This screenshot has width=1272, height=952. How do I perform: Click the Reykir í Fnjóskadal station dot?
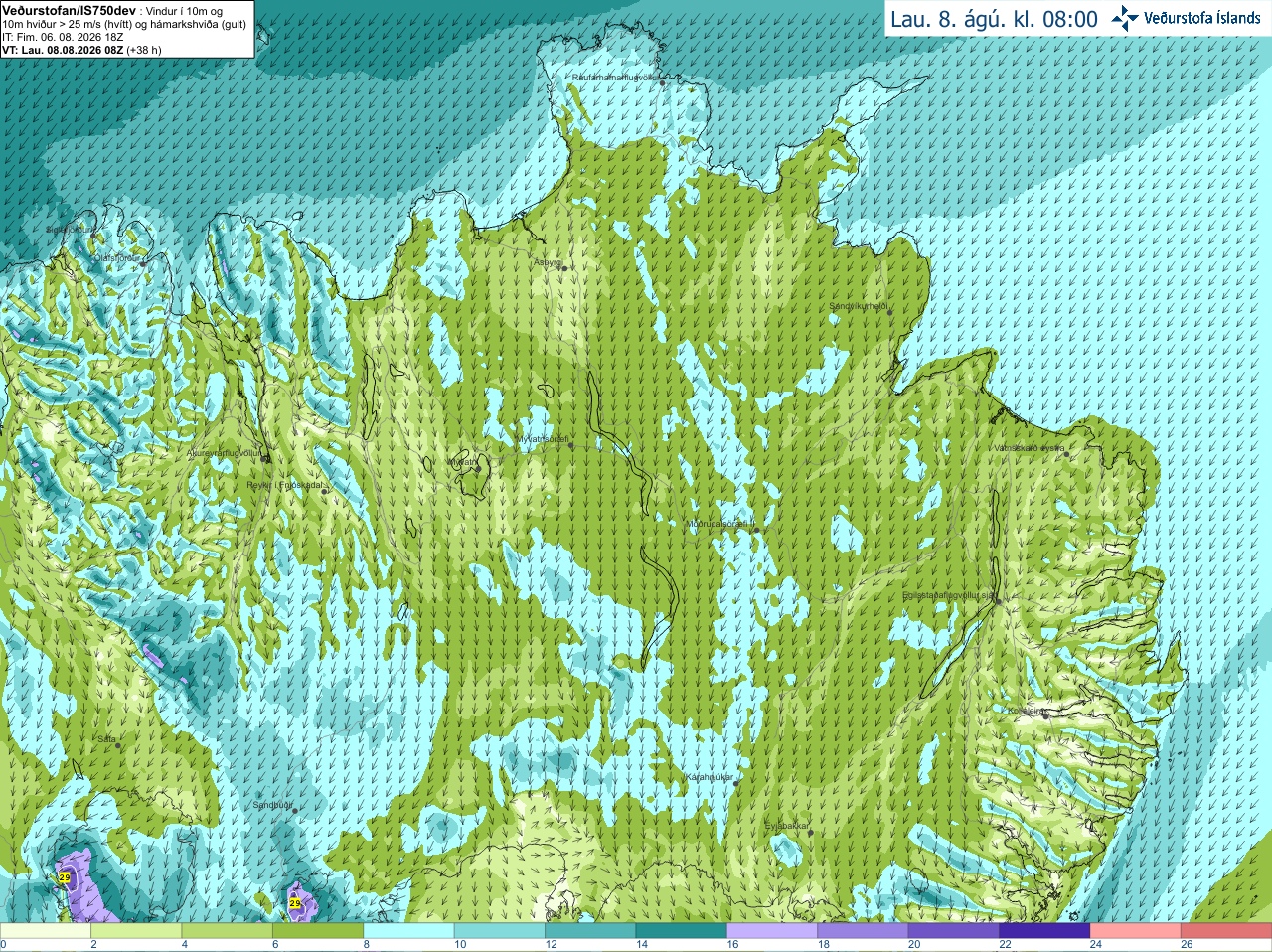(324, 492)
